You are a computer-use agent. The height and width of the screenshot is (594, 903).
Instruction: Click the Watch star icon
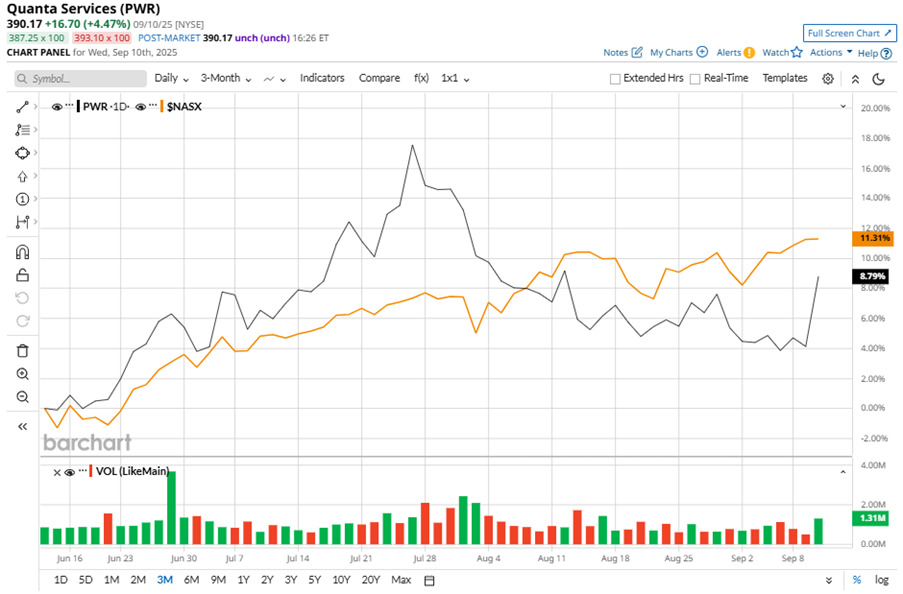point(796,52)
